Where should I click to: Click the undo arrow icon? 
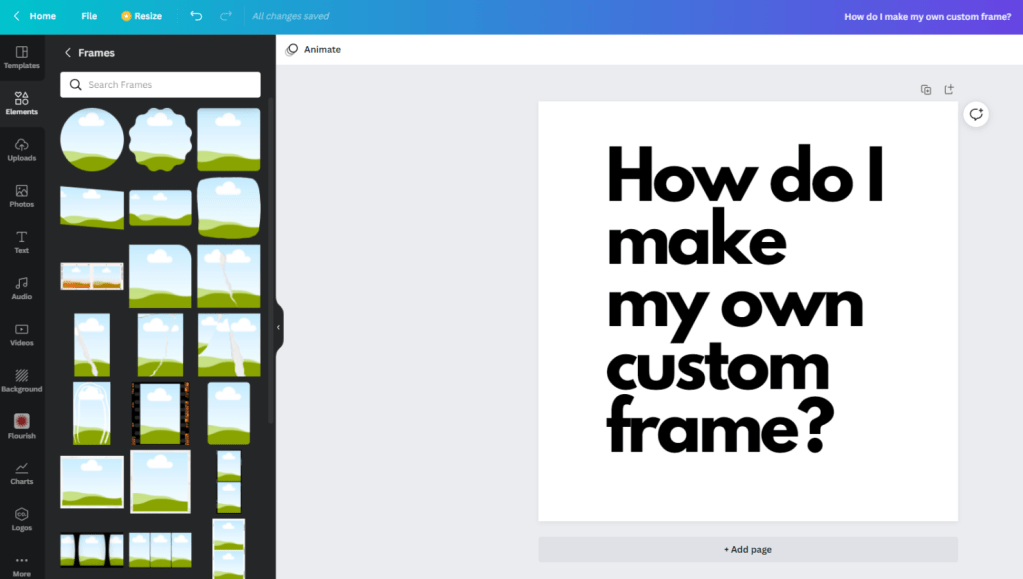point(196,16)
